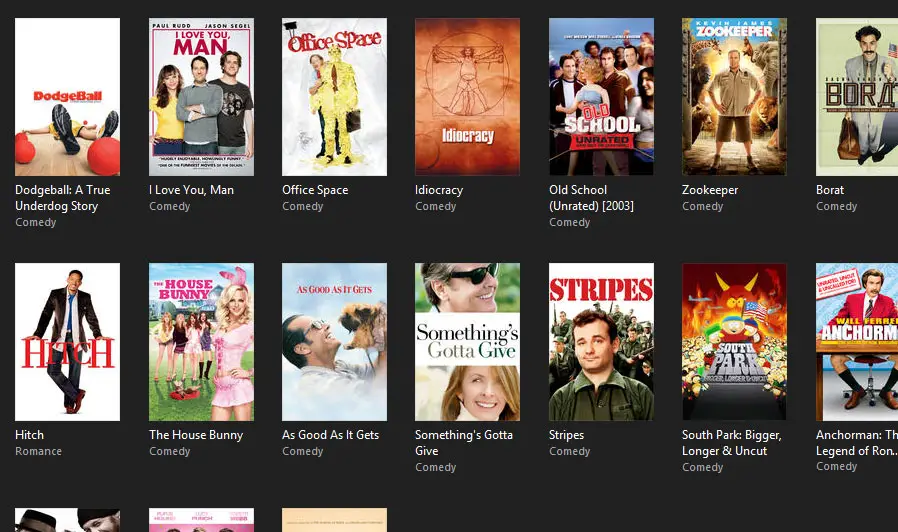The width and height of the screenshot is (898, 532).
Task: Click 'Comedy' genre under Stripes
Action: pyautogui.click(x=569, y=451)
